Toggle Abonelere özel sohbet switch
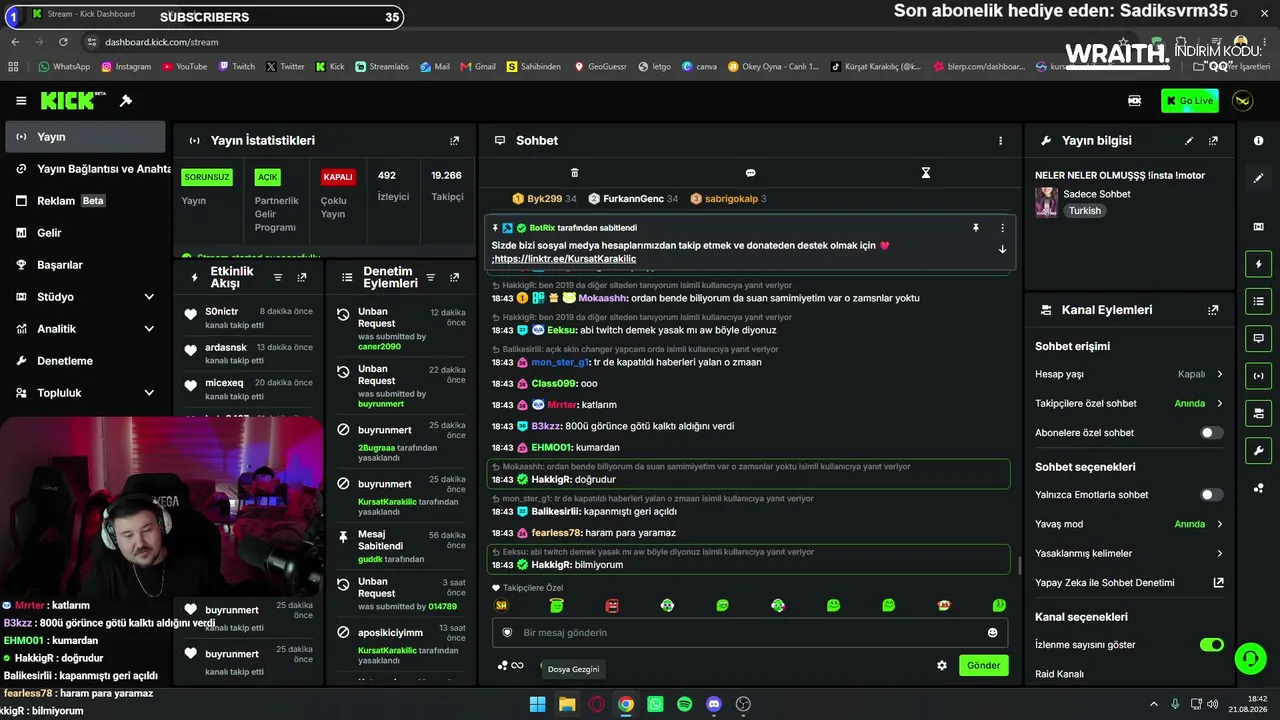Screen dimensions: 1280x720 click(1211, 433)
